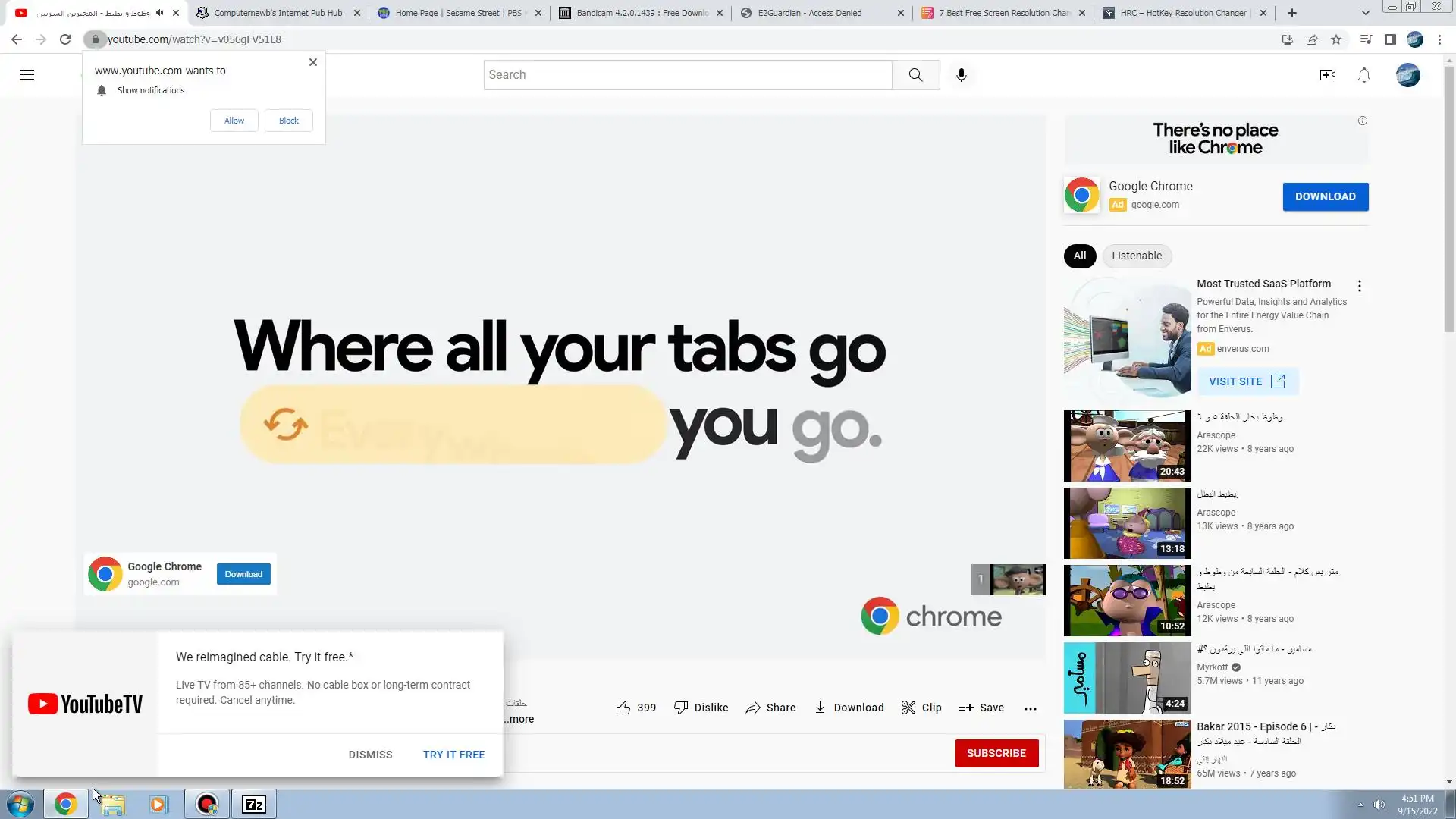Switch to the E2Guardian Access Denied tab
This screenshot has height=819, width=1456.
click(811, 13)
